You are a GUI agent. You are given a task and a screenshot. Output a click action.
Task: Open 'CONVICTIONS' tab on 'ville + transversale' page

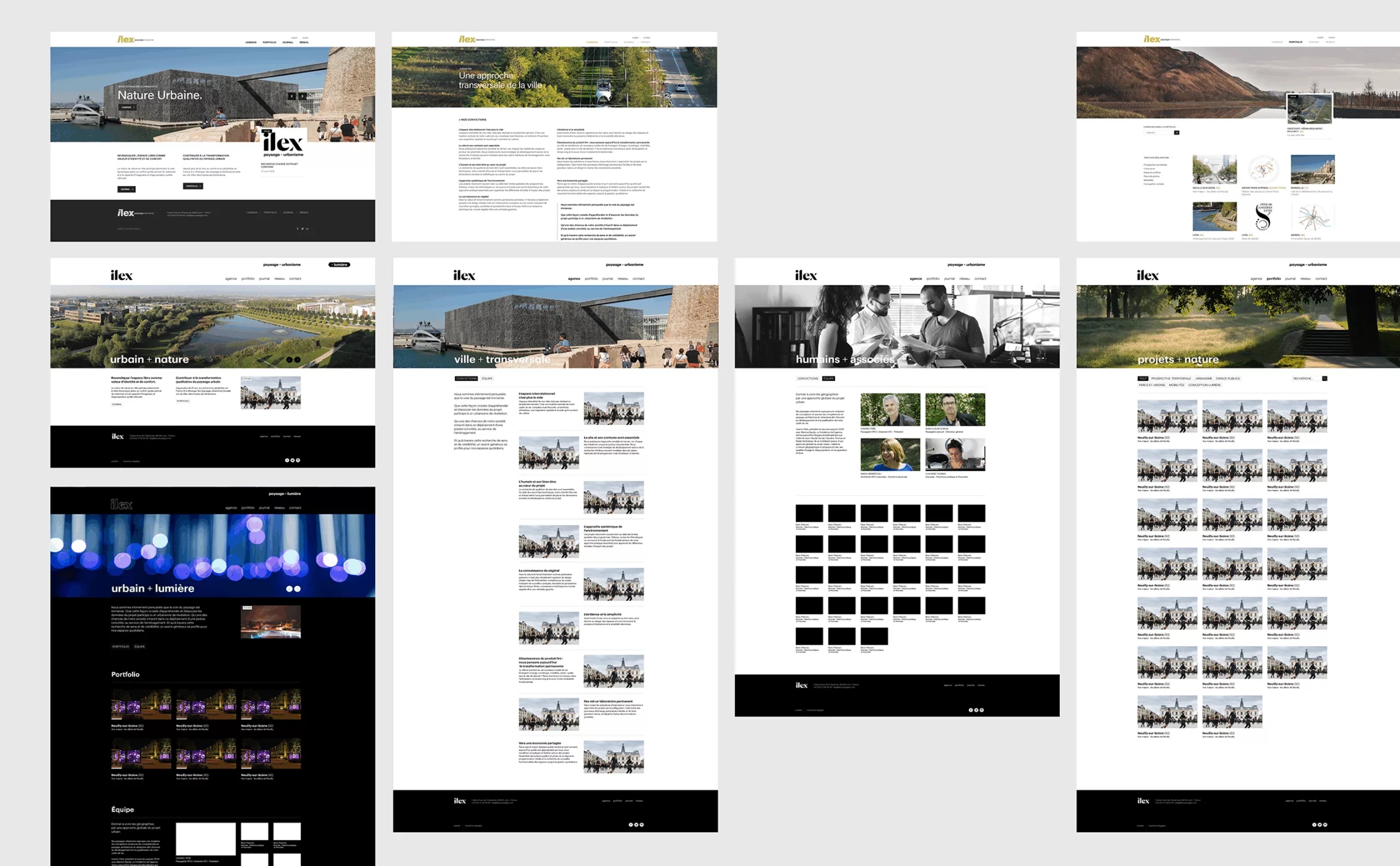(466, 379)
